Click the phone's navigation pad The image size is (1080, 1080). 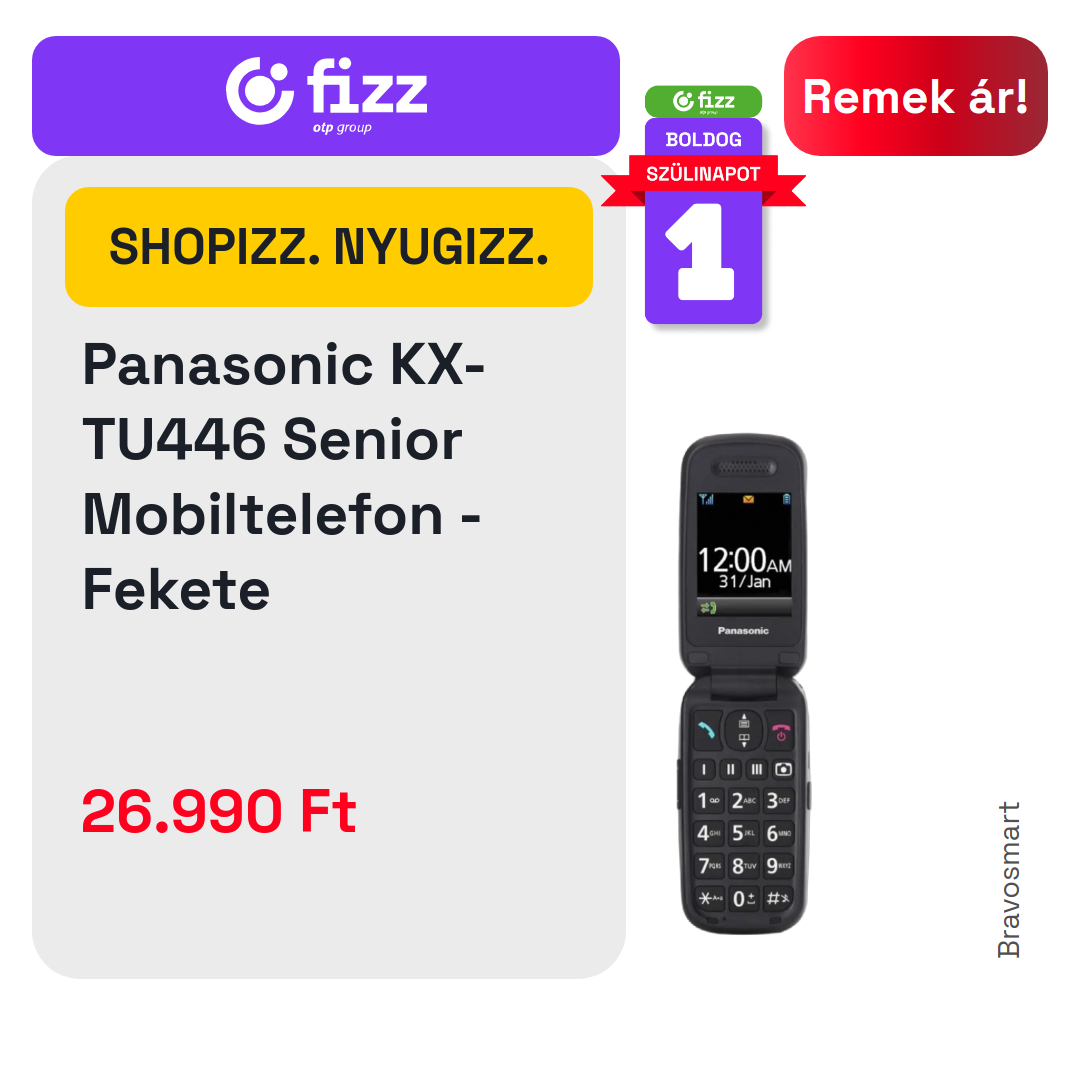[x=744, y=730]
